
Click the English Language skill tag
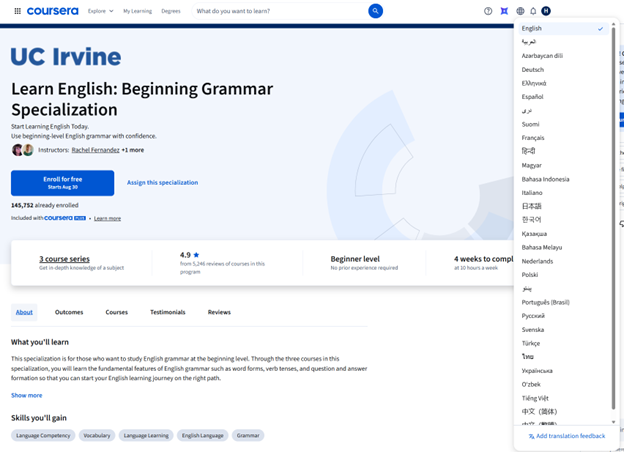pyautogui.click(x=203, y=436)
